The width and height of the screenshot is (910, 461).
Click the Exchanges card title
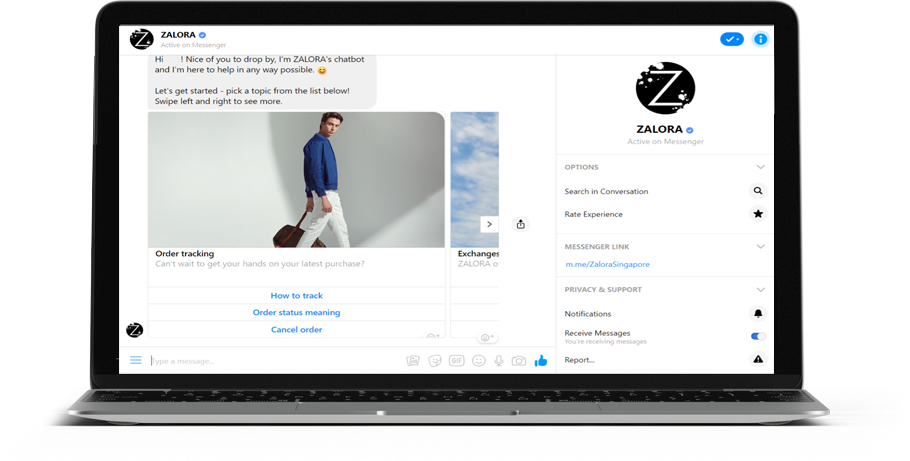(478, 254)
